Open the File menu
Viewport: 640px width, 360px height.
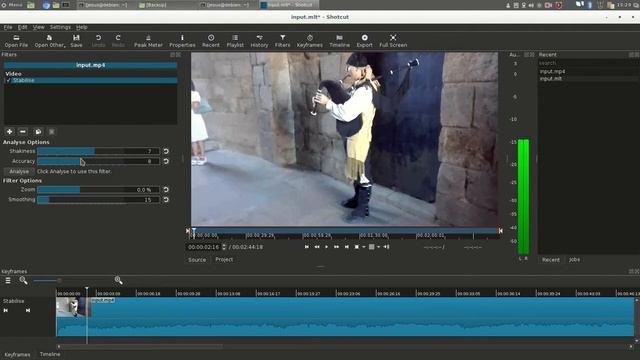[x=8, y=27]
